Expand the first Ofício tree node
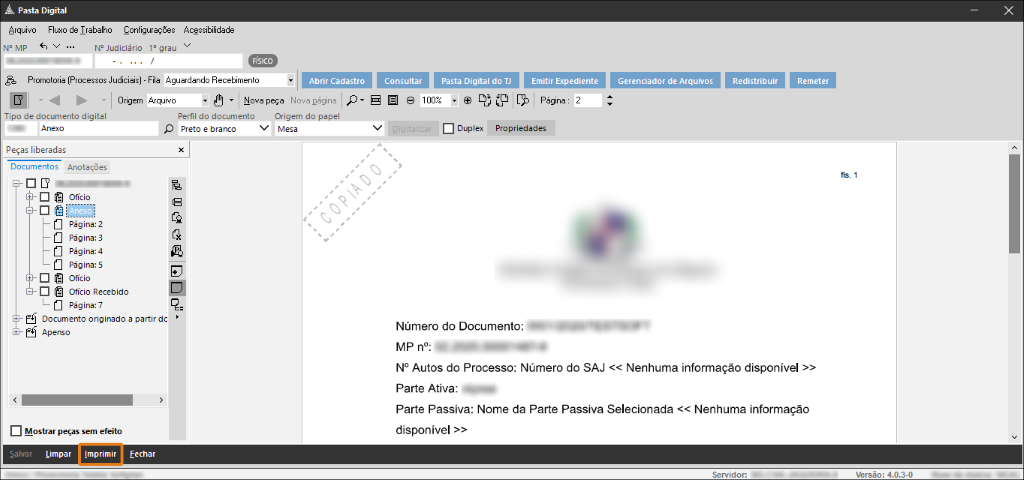Image resolution: width=1024 pixels, height=480 pixels. coord(29,197)
